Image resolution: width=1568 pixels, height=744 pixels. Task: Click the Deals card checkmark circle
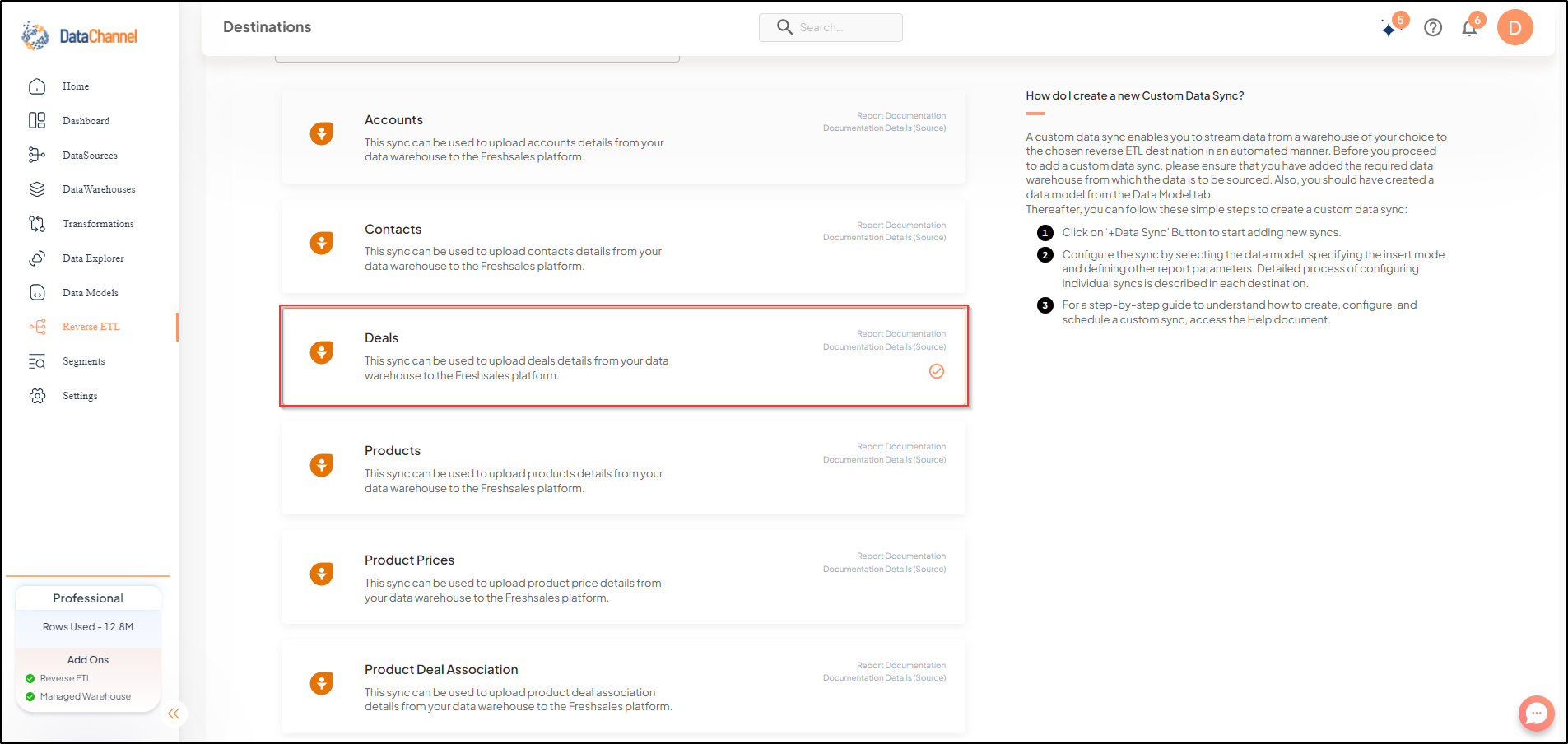(937, 371)
